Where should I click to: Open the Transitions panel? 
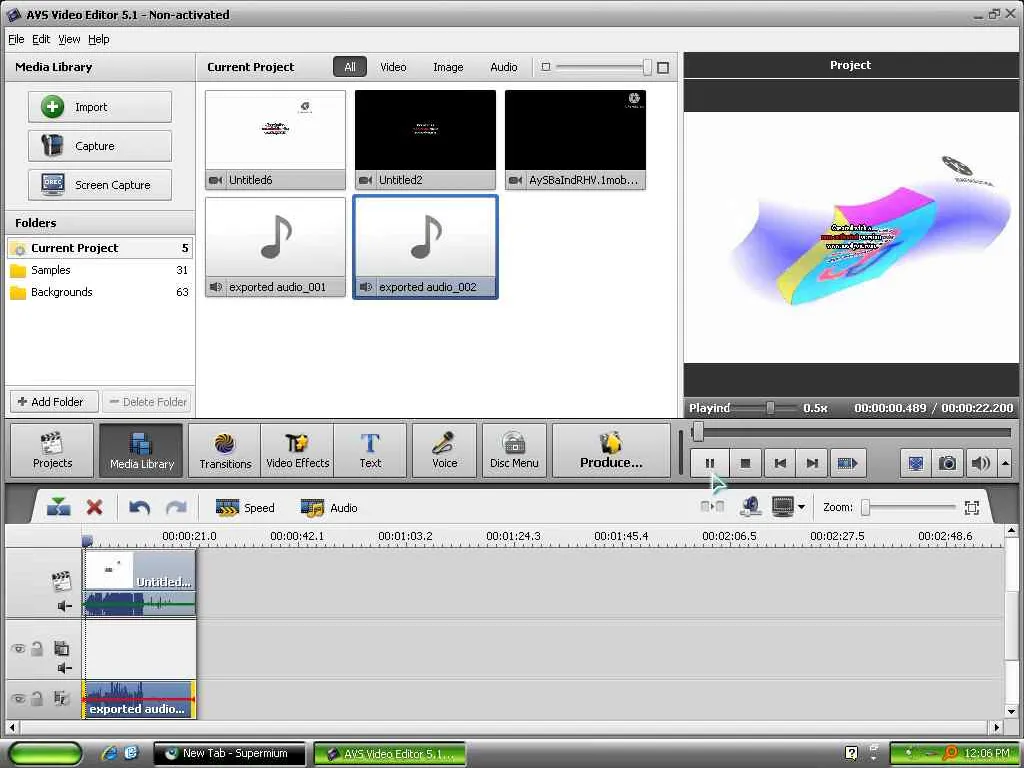(x=225, y=451)
